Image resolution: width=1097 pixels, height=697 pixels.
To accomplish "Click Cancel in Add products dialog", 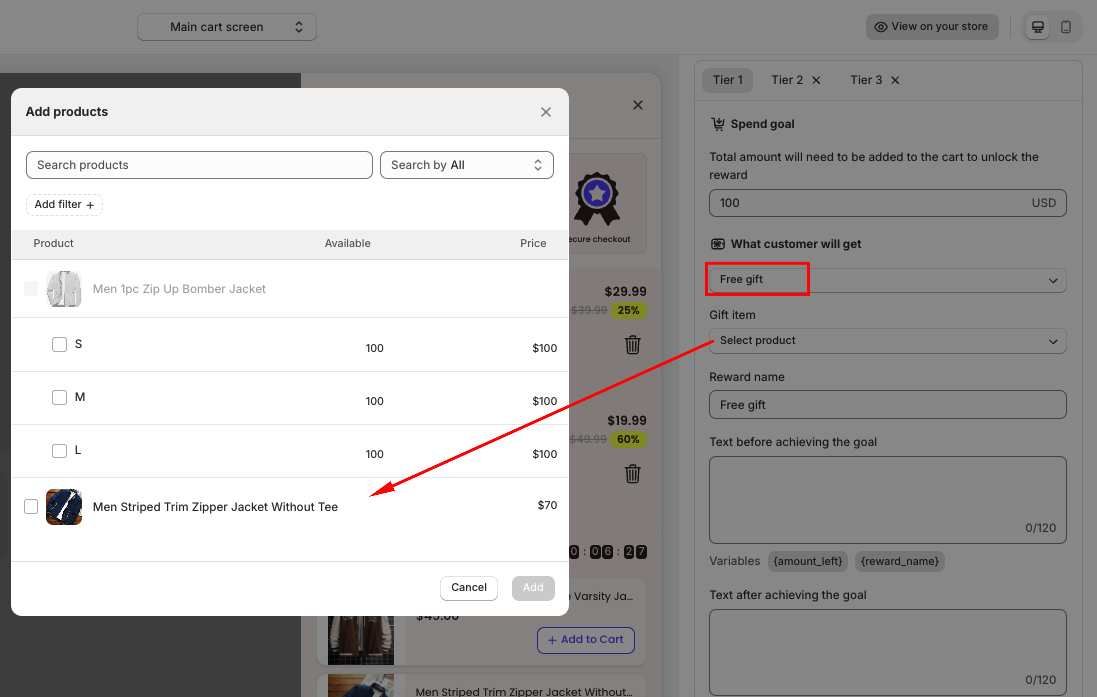I will tap(469, 588).
